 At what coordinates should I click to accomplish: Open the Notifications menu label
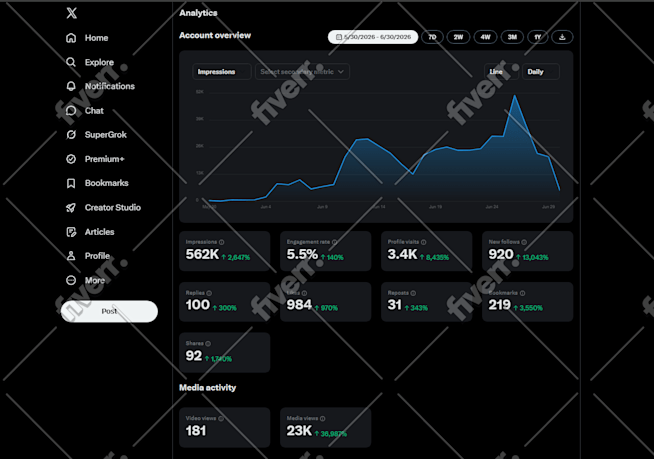click(110, 86)
